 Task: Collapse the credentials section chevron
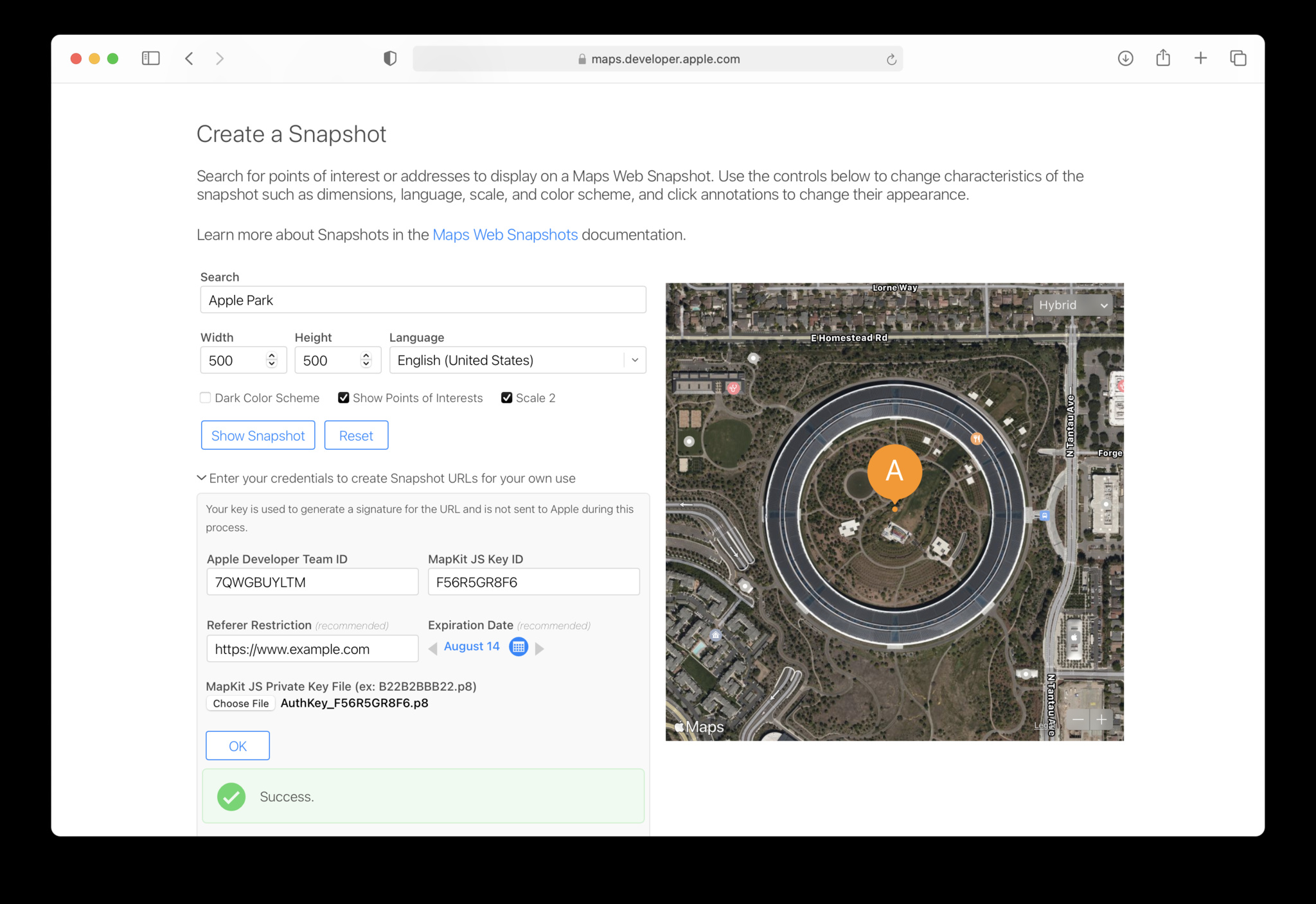[x=201, y=478]
